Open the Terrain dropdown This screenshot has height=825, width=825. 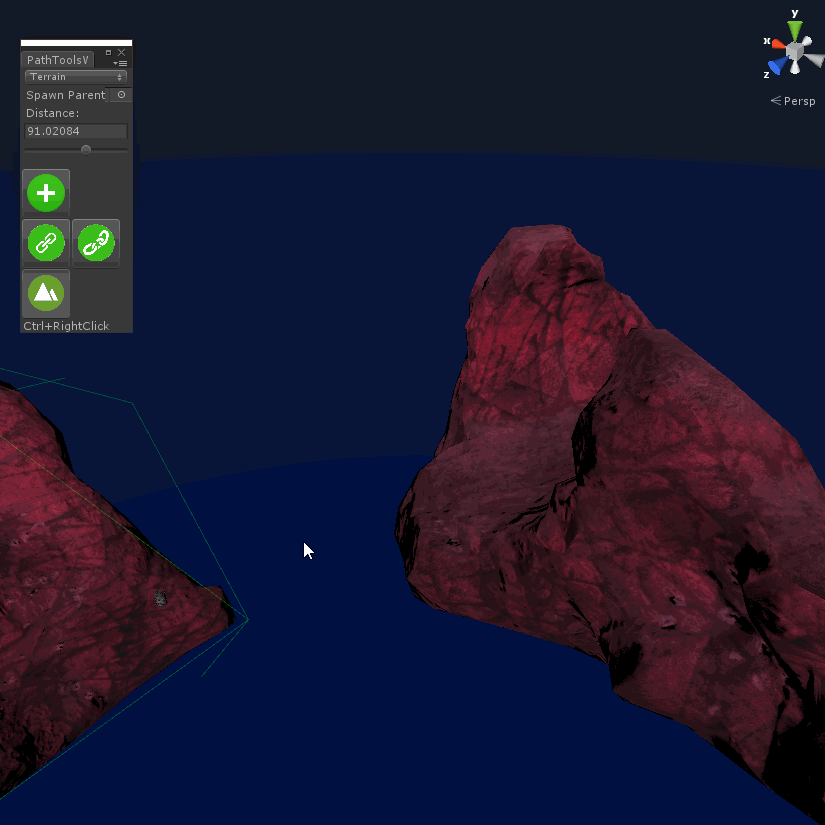click(x=76, y=77)
